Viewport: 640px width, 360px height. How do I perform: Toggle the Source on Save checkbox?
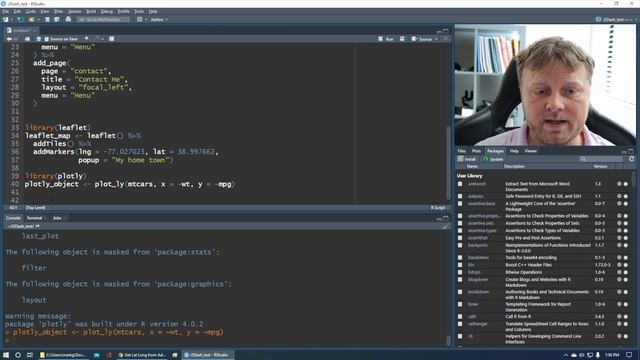(x=47, y=39)
